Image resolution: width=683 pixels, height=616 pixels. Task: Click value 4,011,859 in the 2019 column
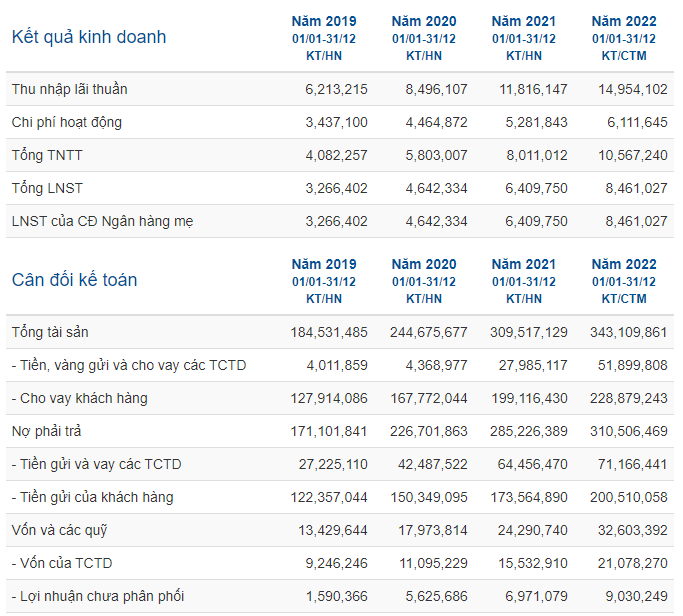tap(337, 365)
